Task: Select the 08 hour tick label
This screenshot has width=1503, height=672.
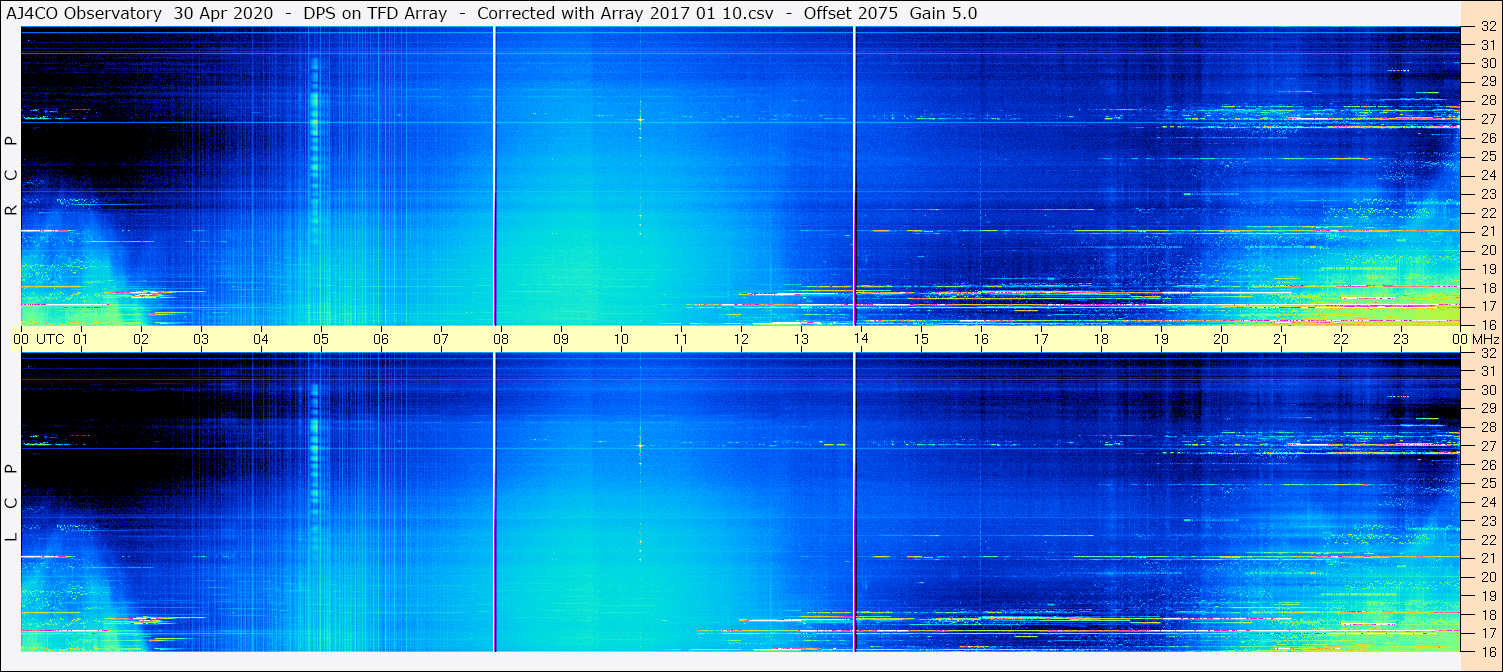Action: click(501, 340)
